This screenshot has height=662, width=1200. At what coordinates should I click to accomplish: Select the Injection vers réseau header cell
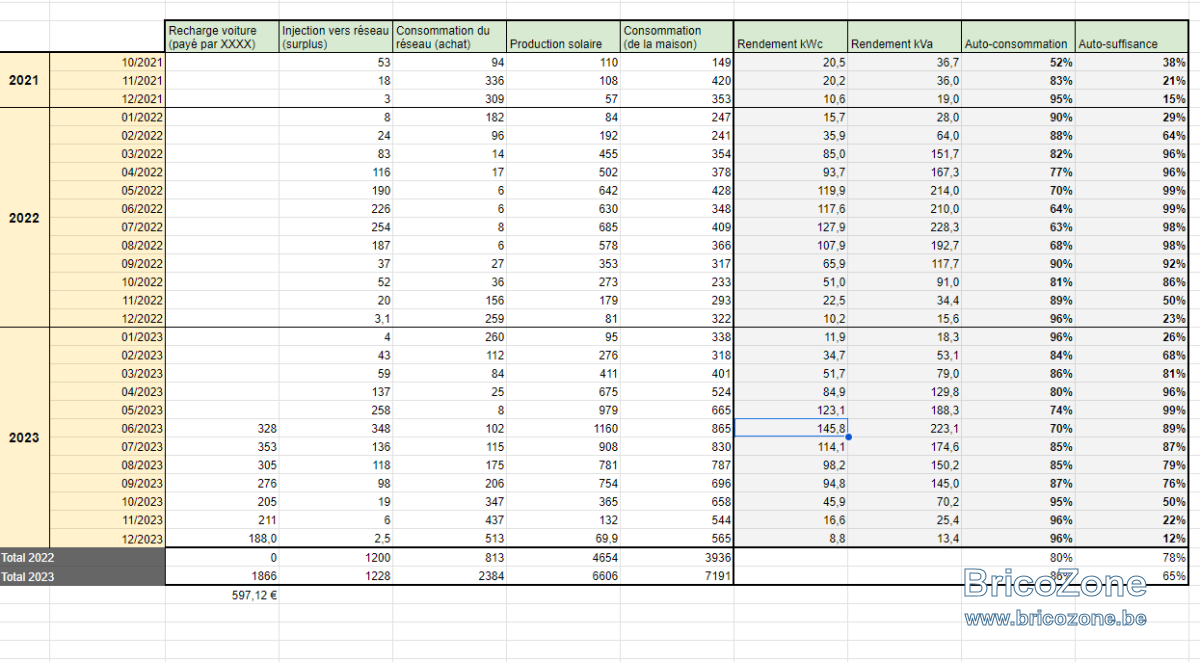pos(336,37)
